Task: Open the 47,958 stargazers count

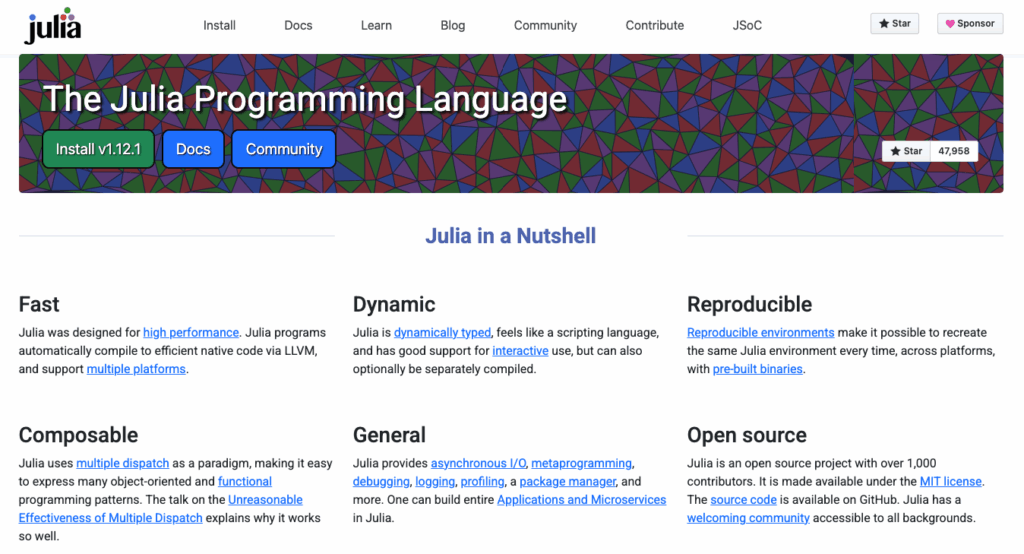Action: (954, 151)
